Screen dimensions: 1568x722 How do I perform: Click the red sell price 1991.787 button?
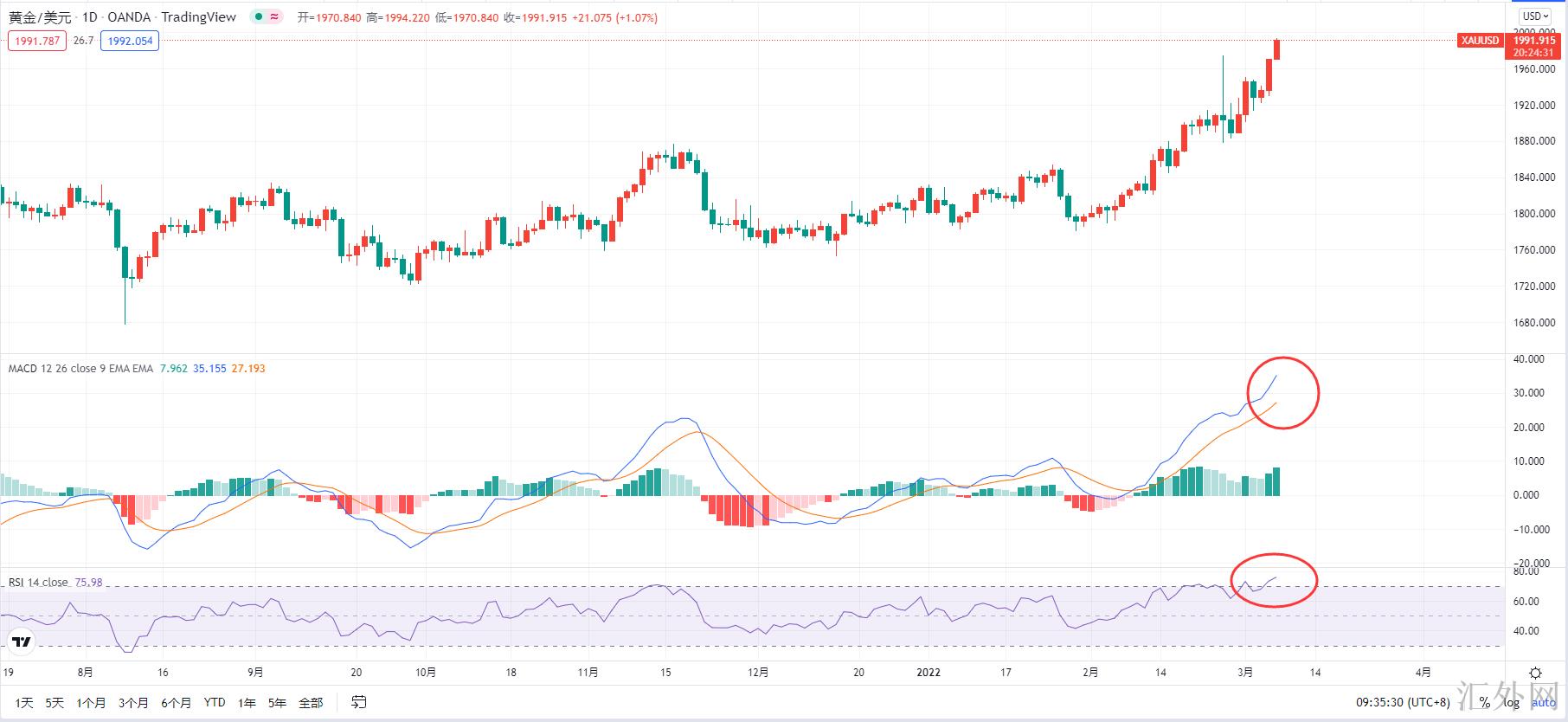37,41
